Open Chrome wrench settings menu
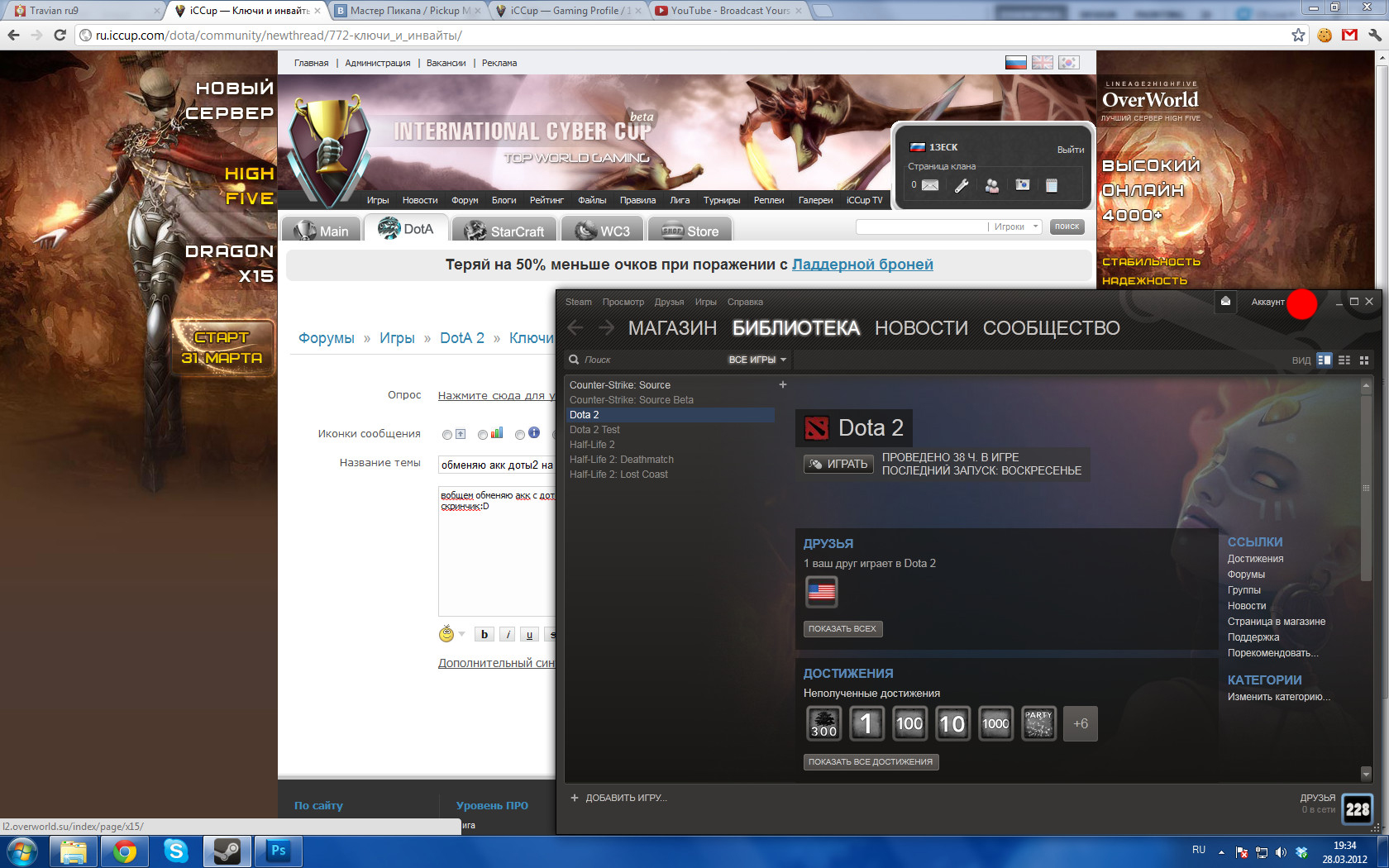The height and width of the screenshot is (868, 1389). pos(1374,35)
